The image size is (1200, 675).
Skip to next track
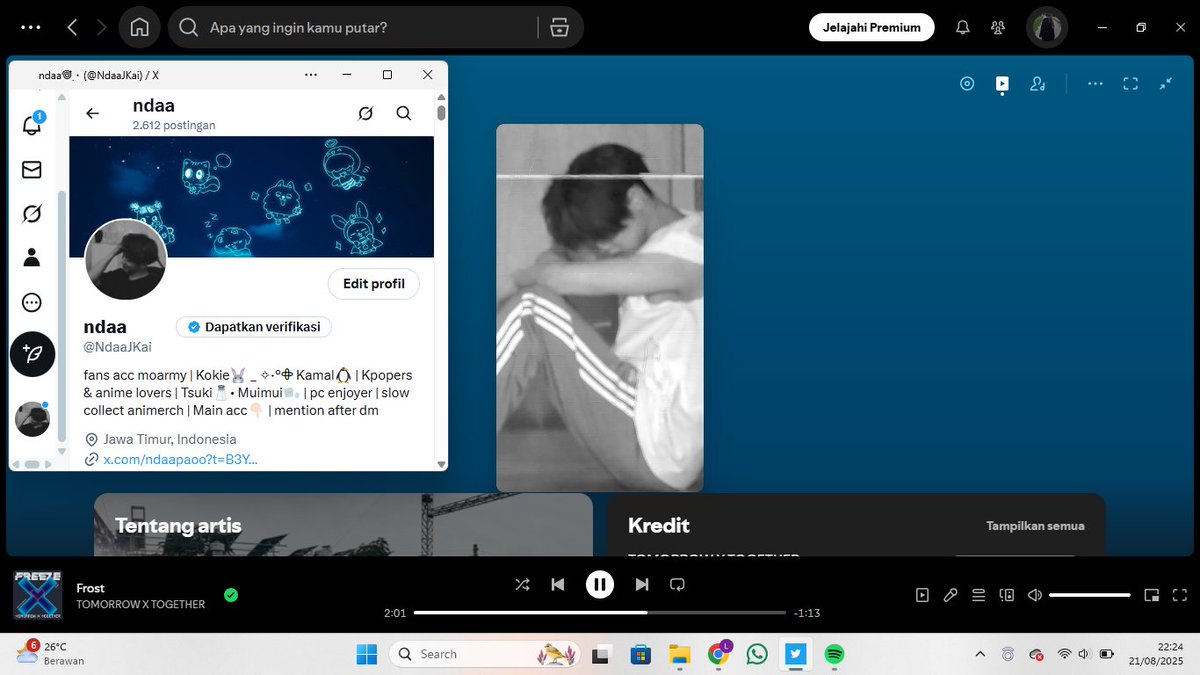point(642,584)
